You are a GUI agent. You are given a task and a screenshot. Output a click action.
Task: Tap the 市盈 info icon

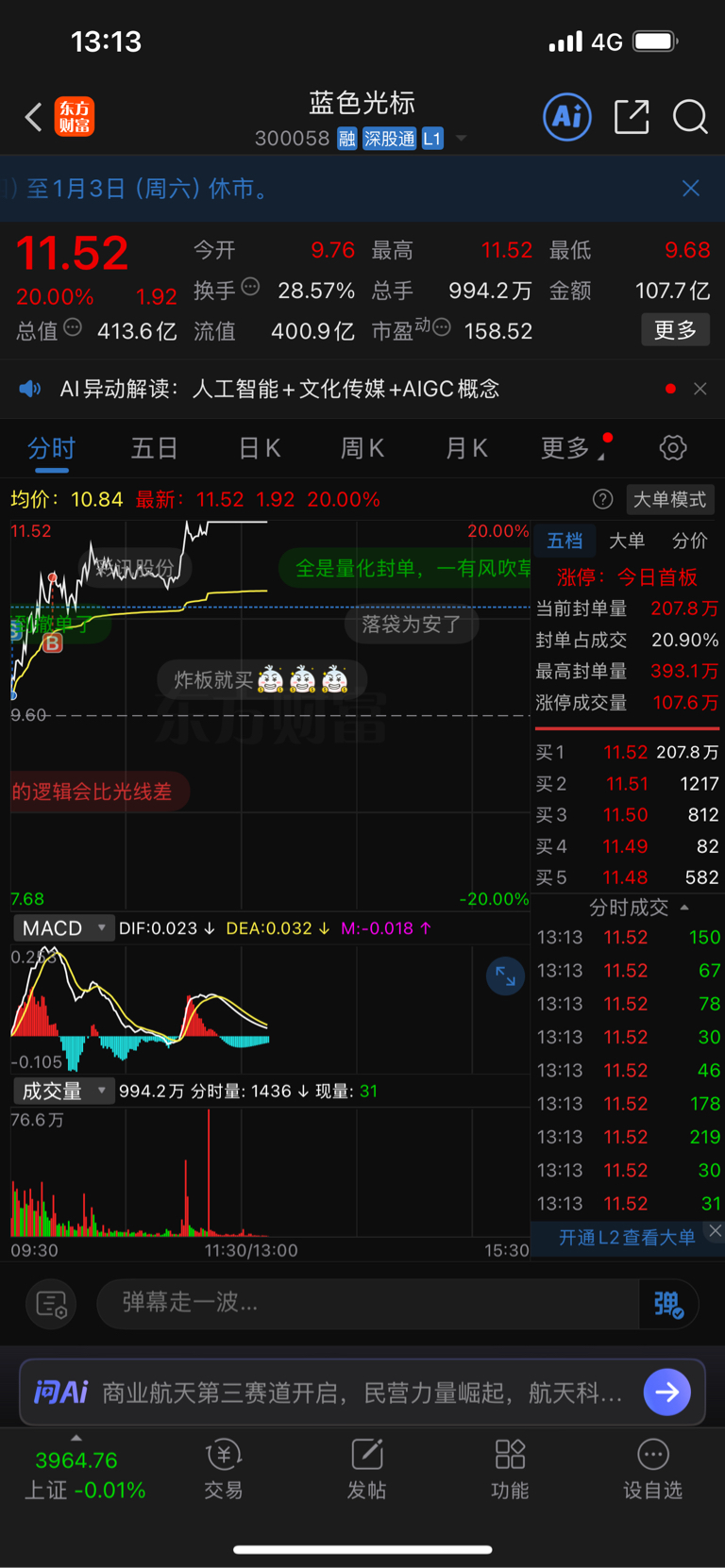441,328
